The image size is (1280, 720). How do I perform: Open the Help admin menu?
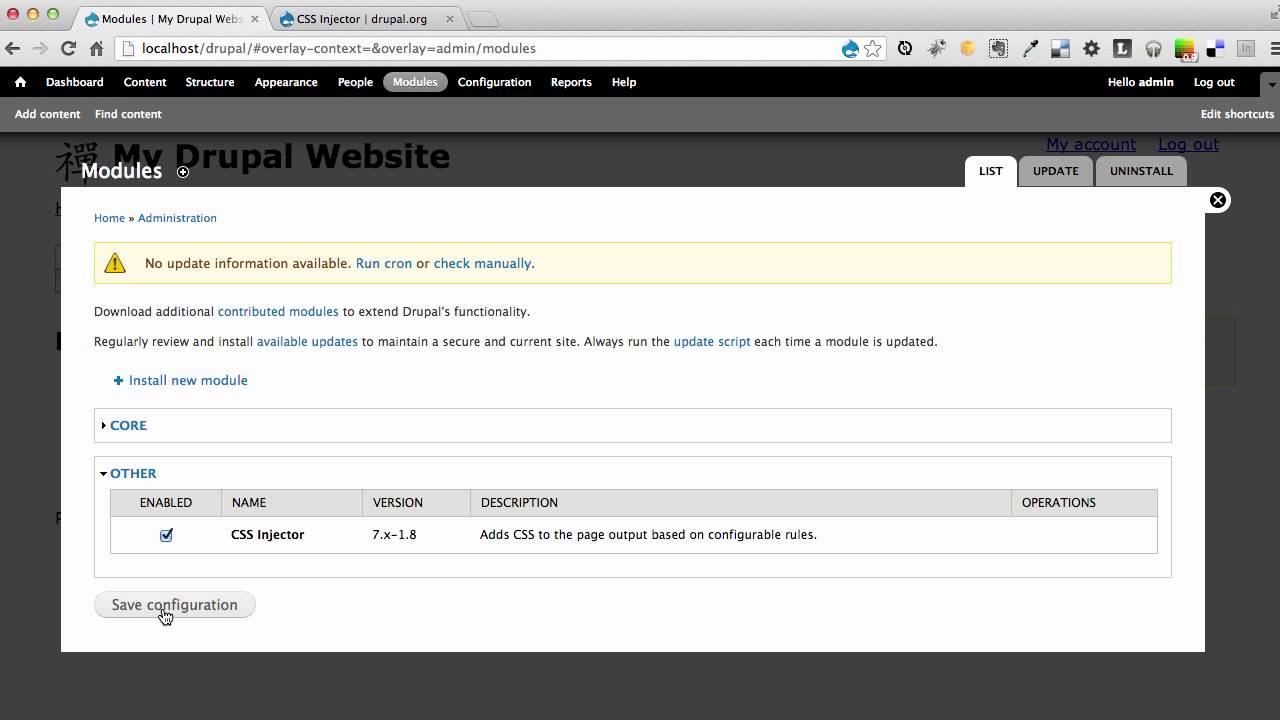pos(624,82)
